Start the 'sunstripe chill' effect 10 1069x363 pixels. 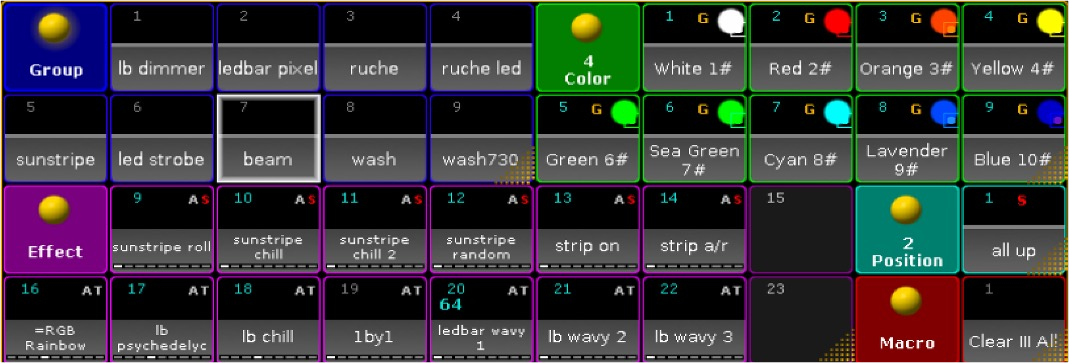click(x=268, y=229)
